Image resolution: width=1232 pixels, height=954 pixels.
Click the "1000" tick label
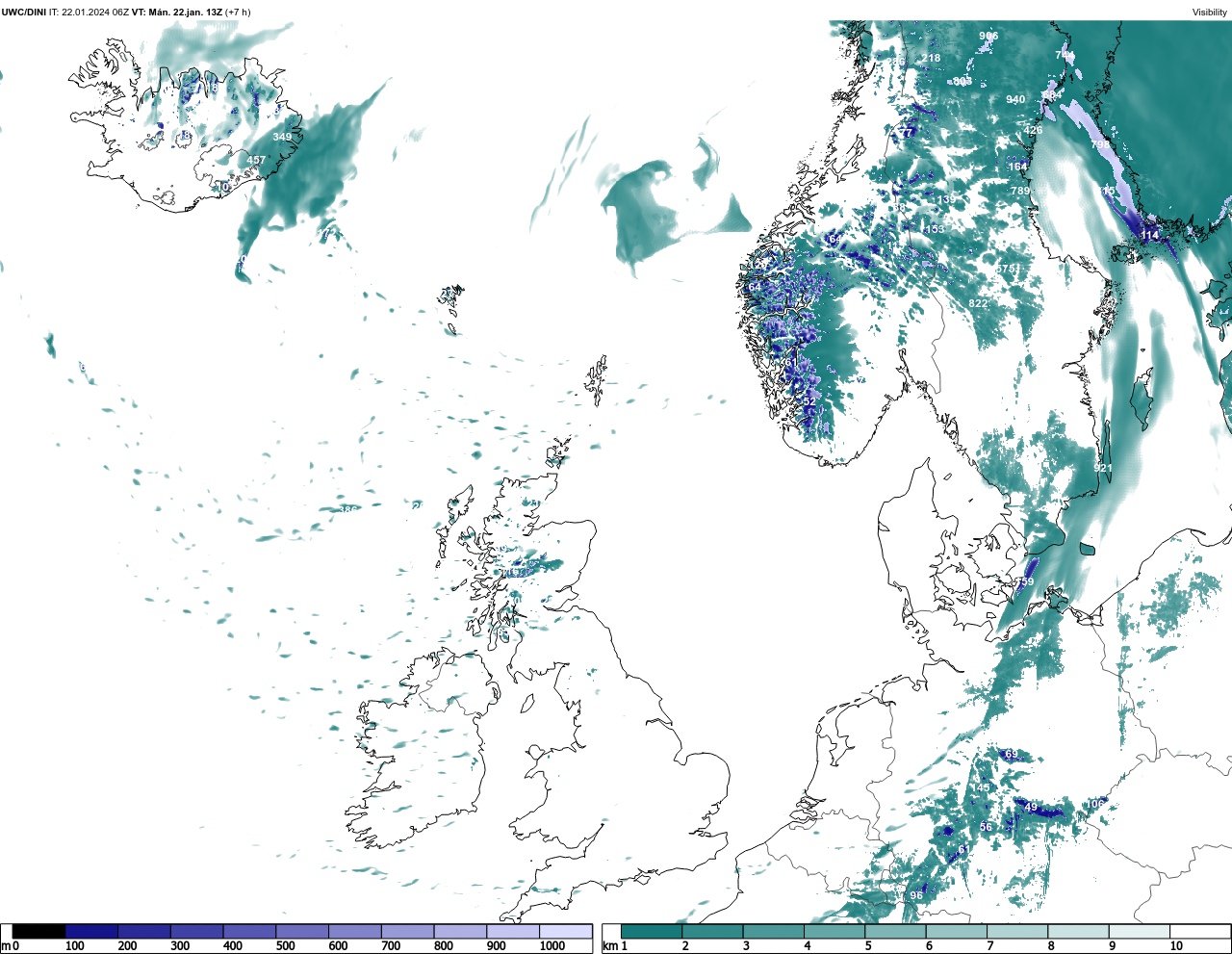click(x=552, y=946)
